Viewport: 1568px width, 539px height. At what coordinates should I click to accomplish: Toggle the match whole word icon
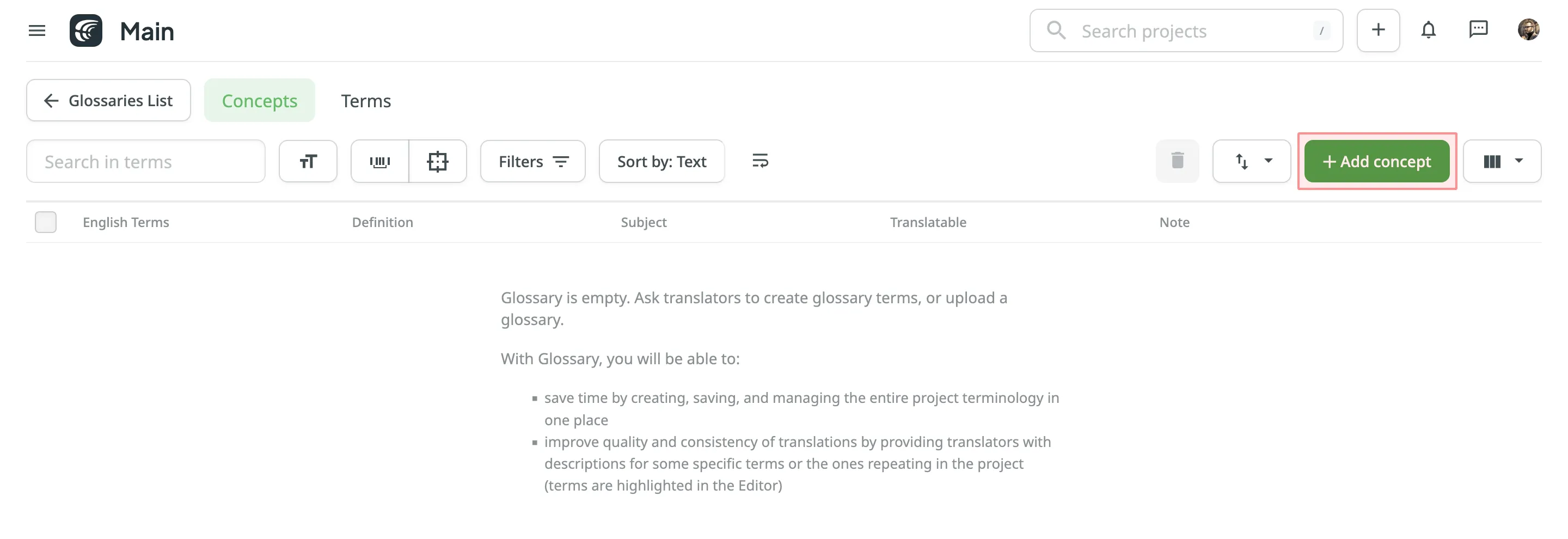click(380, 162)
